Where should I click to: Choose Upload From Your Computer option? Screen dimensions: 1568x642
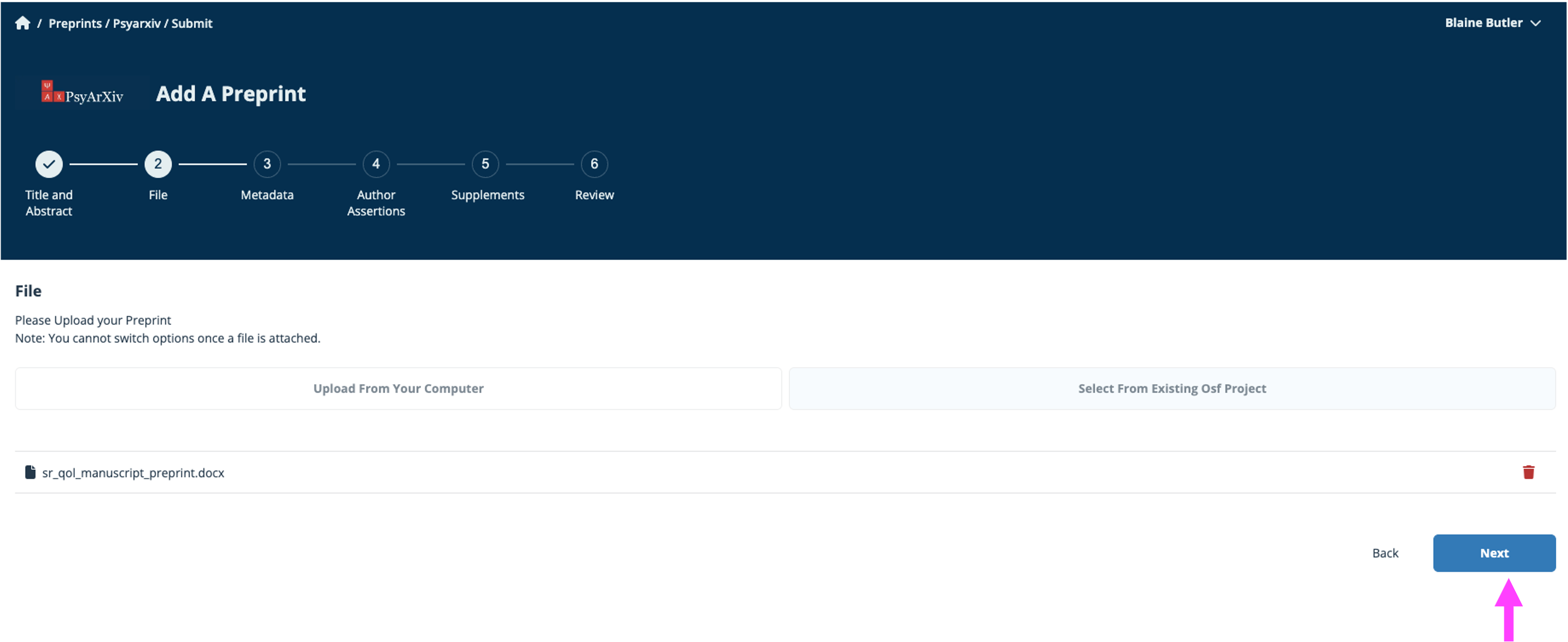coord(398,388)
